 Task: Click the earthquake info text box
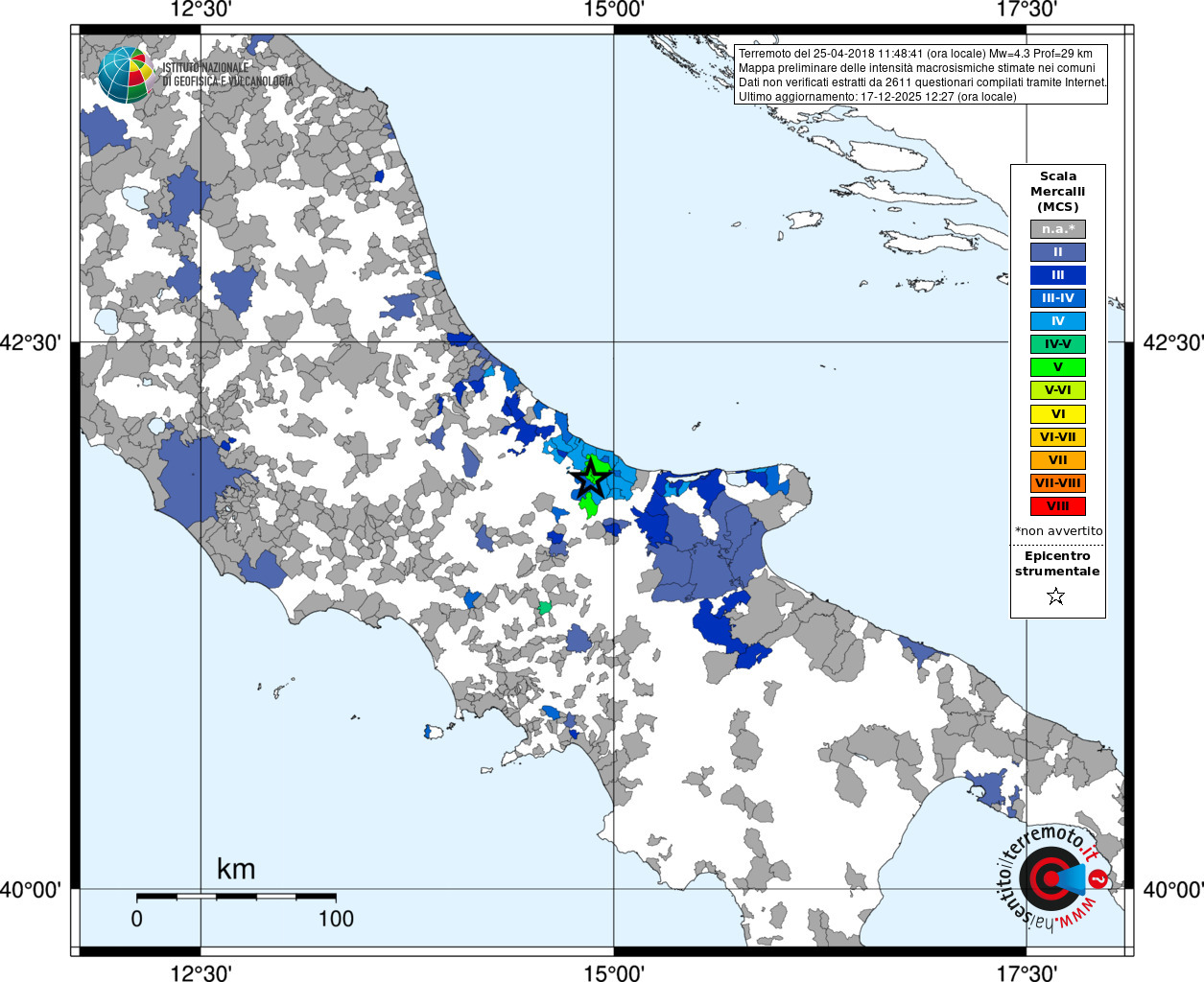click(921, 75)
